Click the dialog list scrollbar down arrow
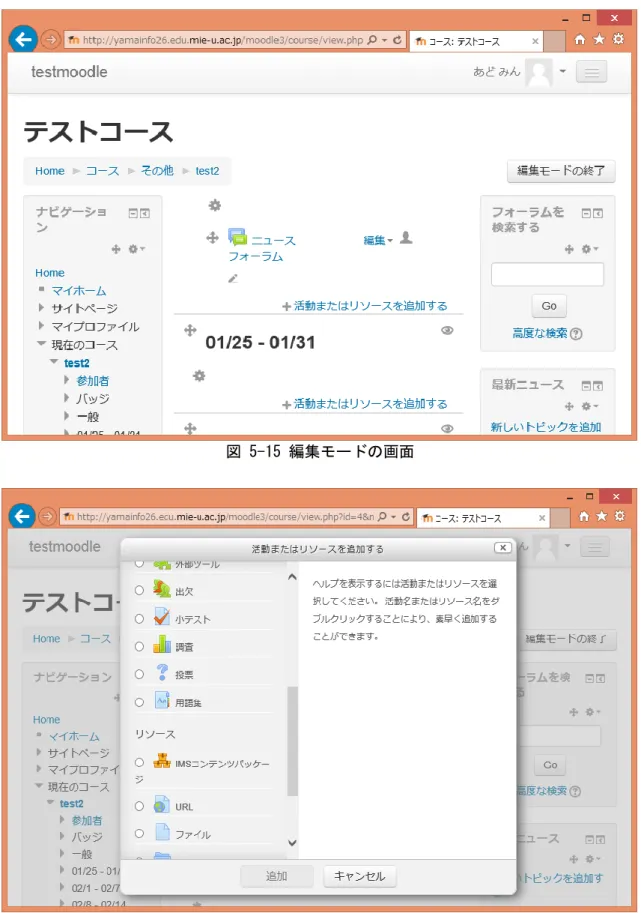Image resolution: width=641 pixels, height=913 pixels. coord(292,843)
